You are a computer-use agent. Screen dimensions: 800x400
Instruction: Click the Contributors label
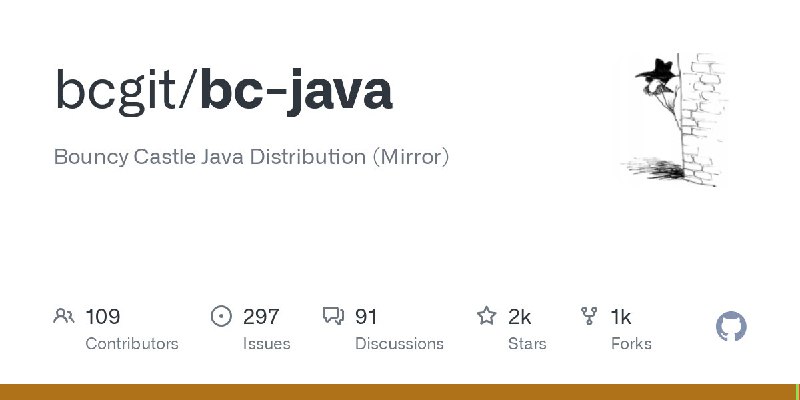(132, 343)
